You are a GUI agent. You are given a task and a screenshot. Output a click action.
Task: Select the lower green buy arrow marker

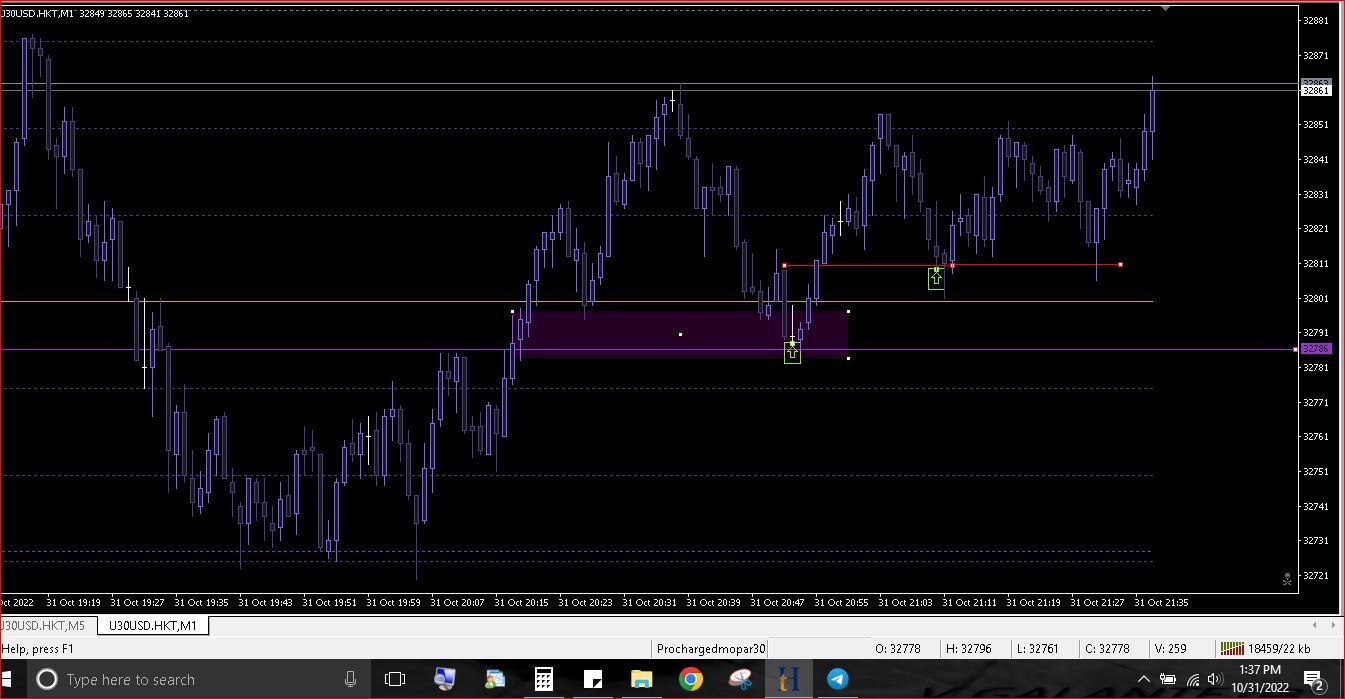[x=792, y=352]
